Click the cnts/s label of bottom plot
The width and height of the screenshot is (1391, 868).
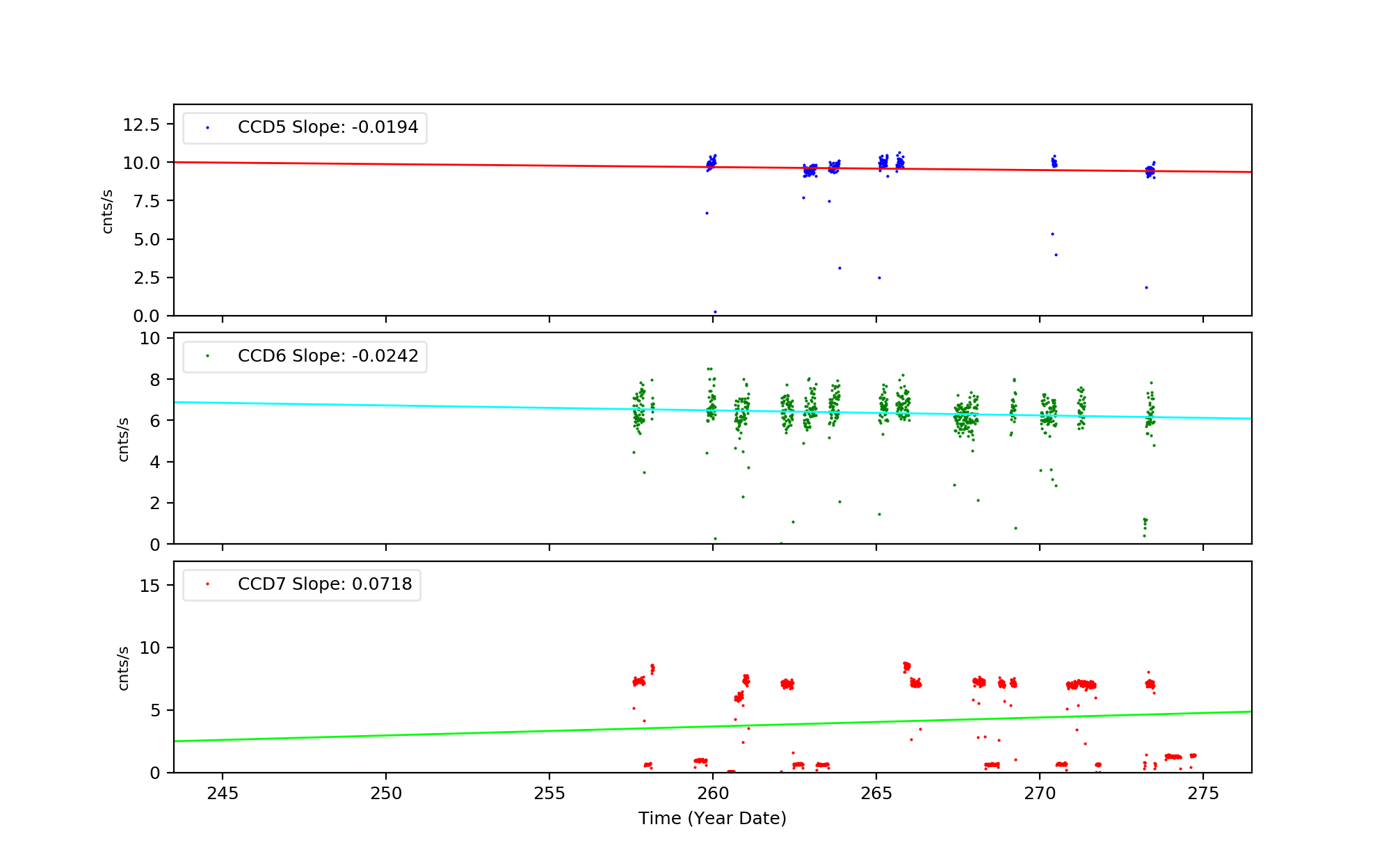pyautogui.click(x=123, y=668)
